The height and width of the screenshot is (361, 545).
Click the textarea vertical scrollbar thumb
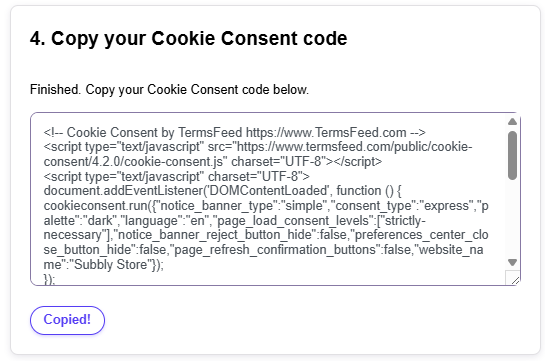pyautogui.click(x=512, y=155)
